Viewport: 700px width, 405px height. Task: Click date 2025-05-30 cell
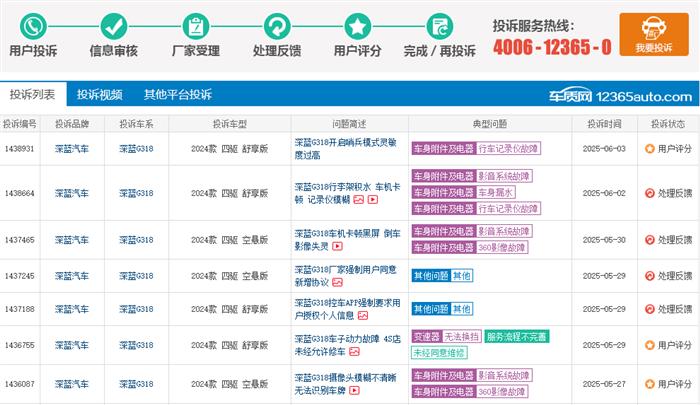coord(604,240)
